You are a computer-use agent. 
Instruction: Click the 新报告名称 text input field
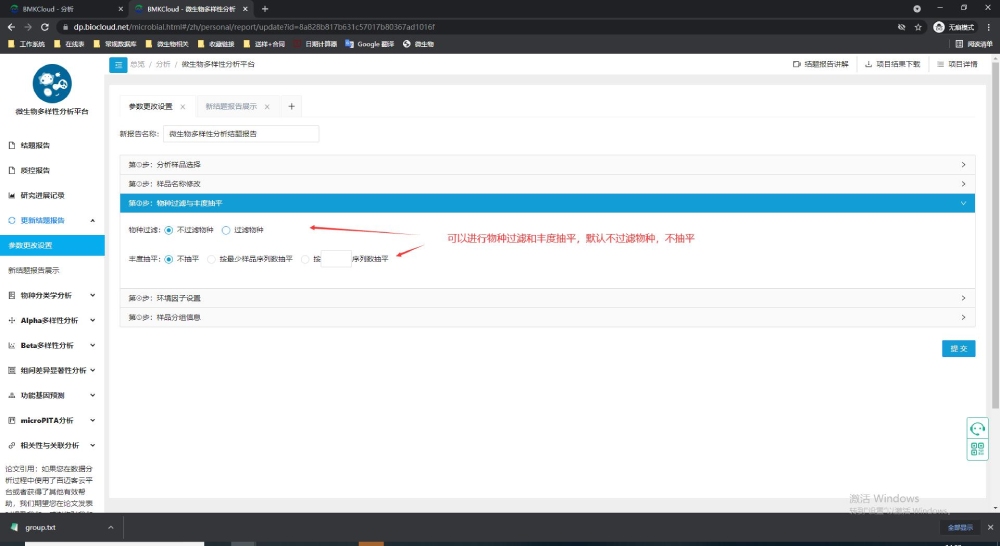pos(240,133)
